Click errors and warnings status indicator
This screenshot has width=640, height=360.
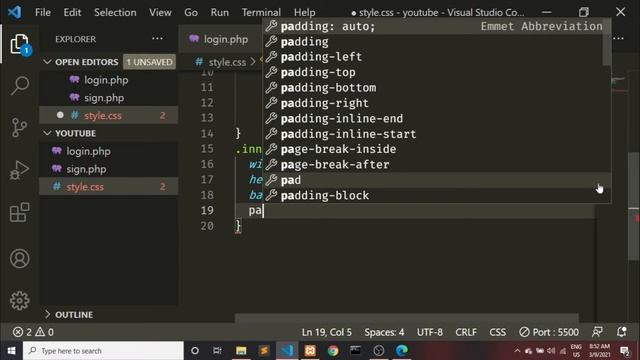[33, 332]
